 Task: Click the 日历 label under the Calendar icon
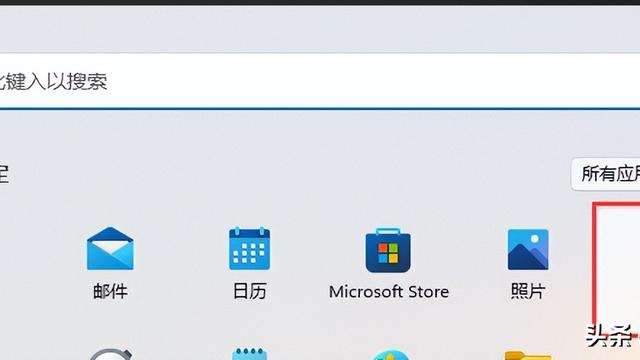coord(249,291)
